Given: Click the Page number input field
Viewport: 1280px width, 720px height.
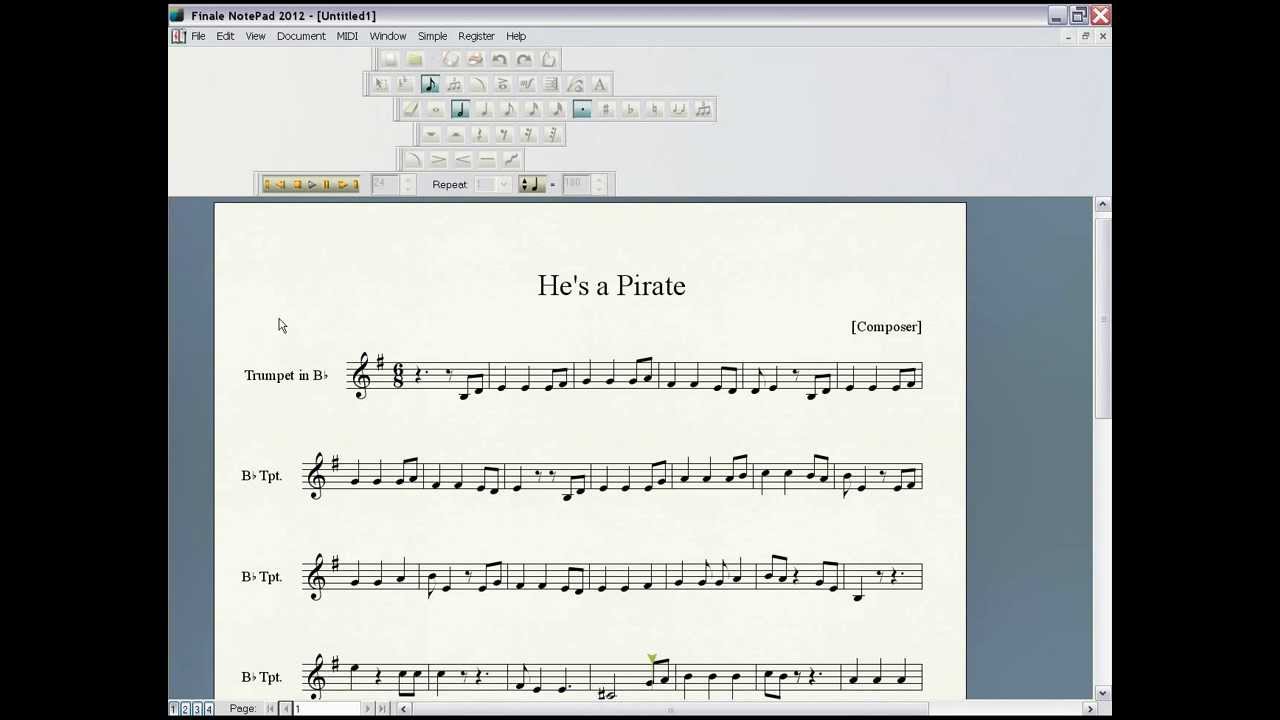Looking at the screenshot, I should point(326,708).
